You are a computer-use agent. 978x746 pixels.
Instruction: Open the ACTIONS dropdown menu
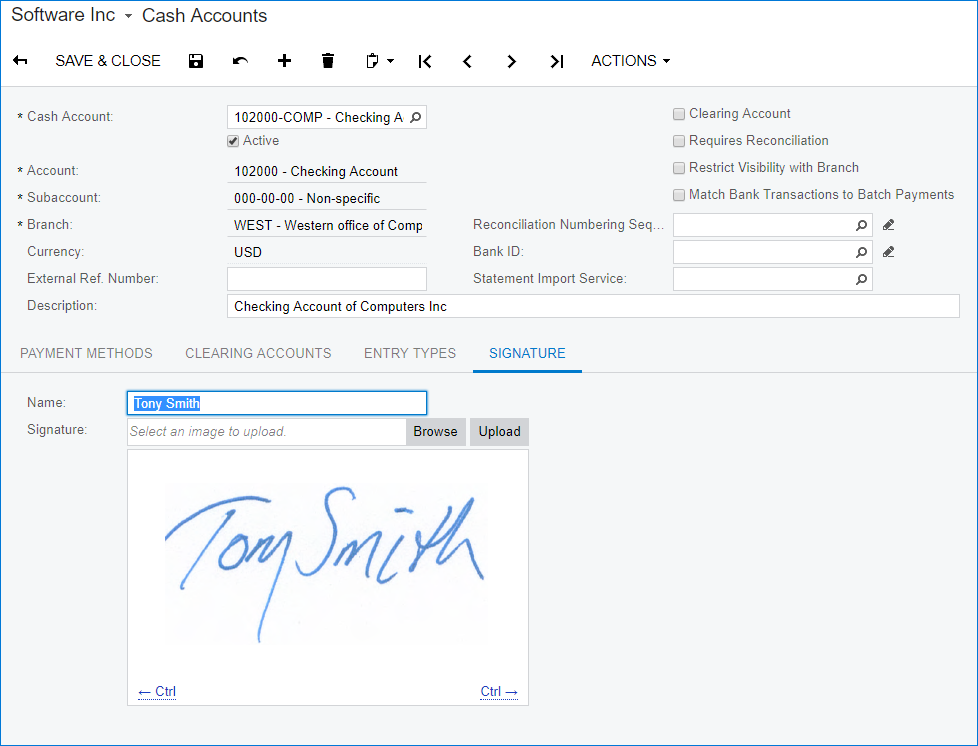[631, 61]
